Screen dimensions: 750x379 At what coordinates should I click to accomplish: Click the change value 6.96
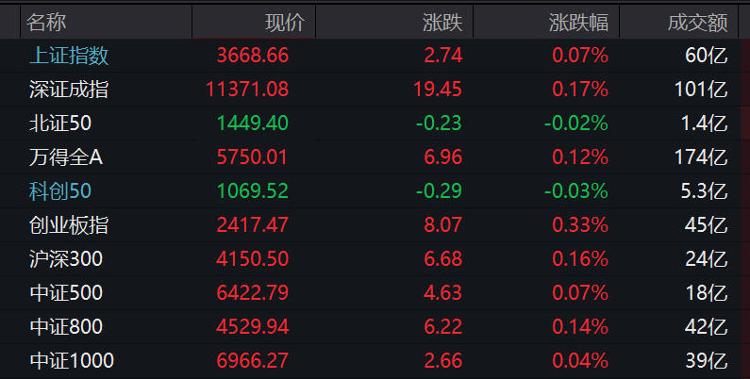pos(443,157)
